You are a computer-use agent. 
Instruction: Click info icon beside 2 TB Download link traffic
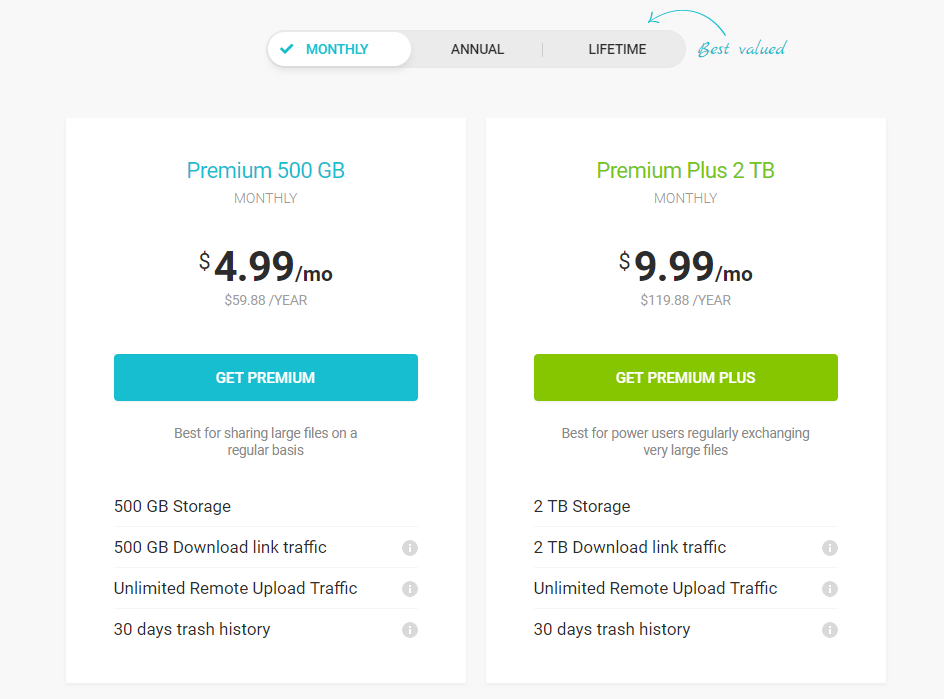point(830,548)
